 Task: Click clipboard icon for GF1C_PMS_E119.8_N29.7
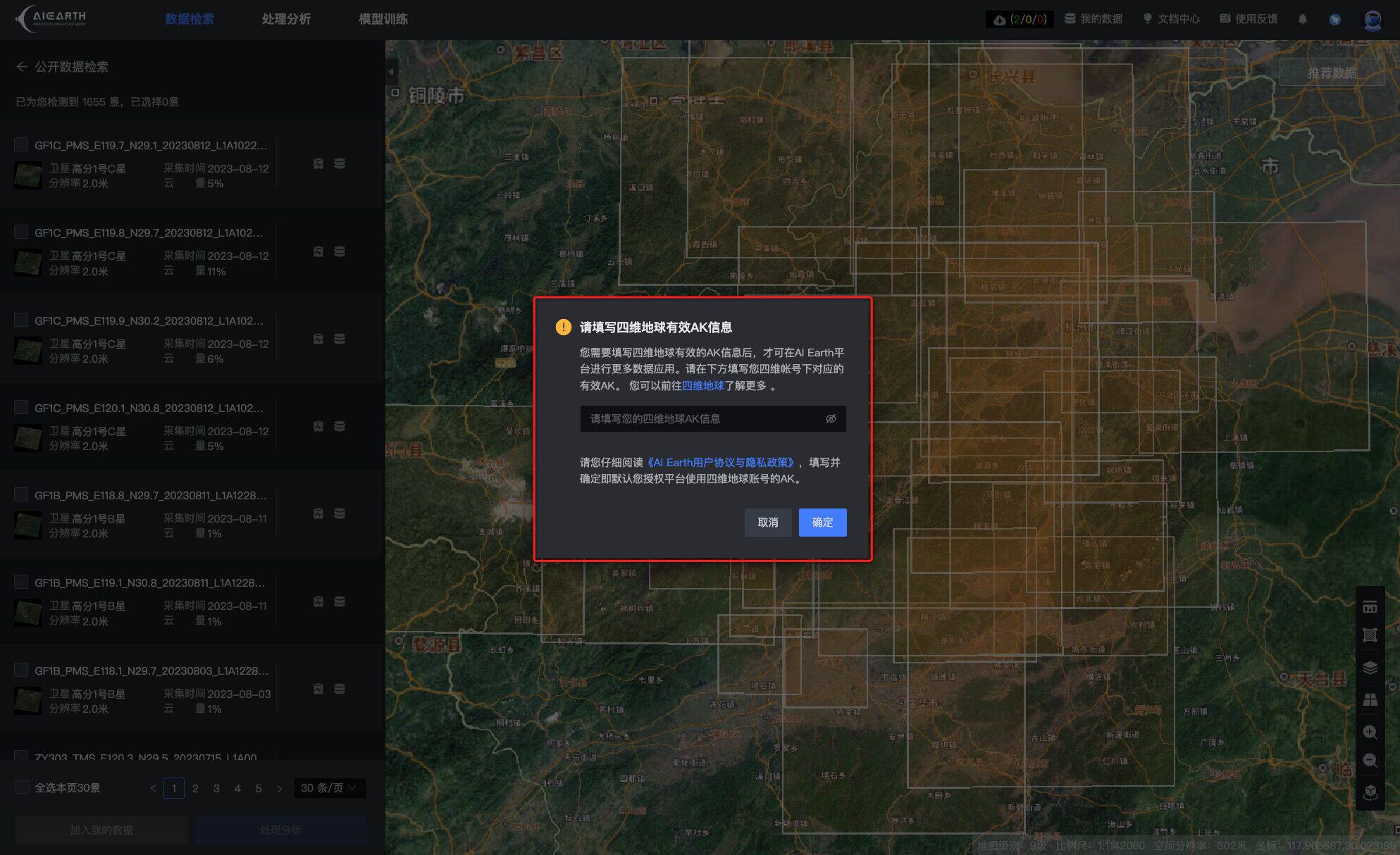(318, 251)
